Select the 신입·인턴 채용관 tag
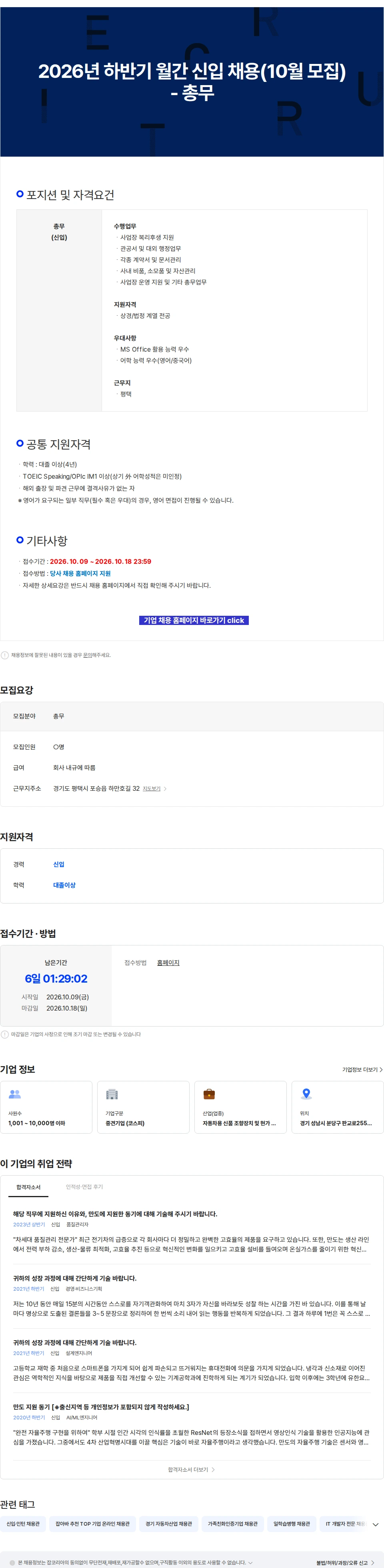The width and height of the screenshot is (384, 1568). 22,1524
